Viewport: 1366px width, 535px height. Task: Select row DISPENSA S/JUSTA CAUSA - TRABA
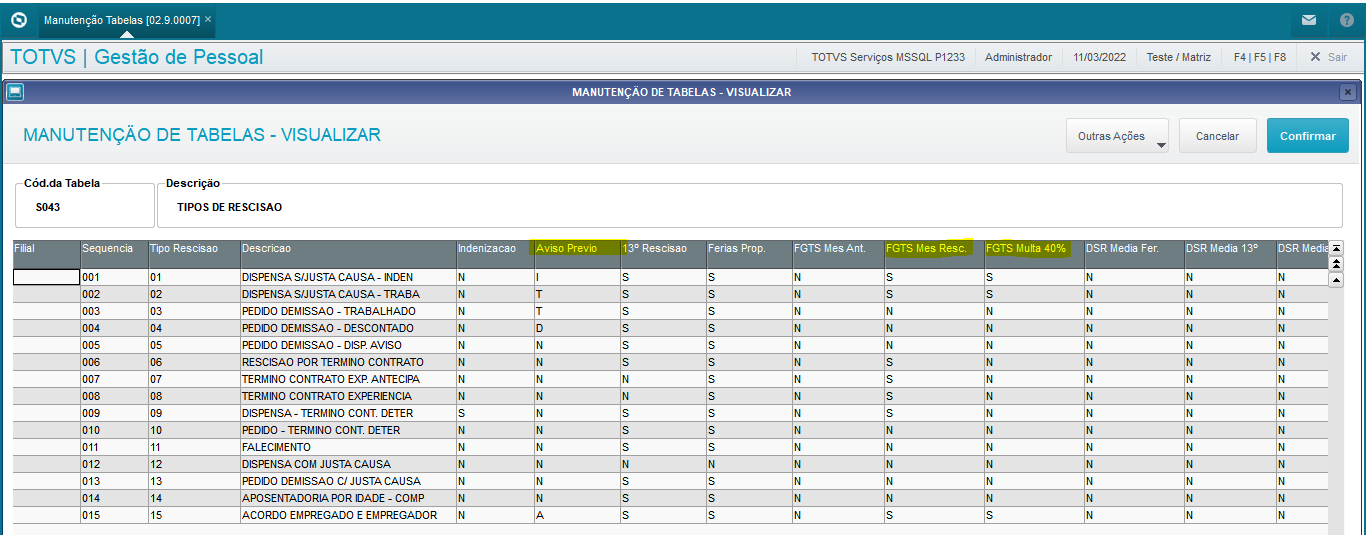pos(670,294)
